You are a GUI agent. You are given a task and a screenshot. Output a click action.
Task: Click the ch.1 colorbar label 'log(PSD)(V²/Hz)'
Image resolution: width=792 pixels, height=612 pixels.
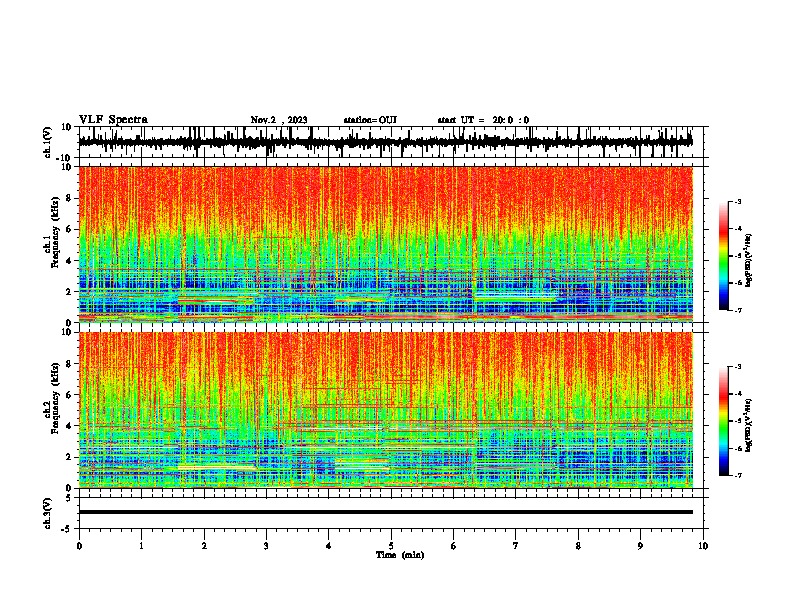748,261
